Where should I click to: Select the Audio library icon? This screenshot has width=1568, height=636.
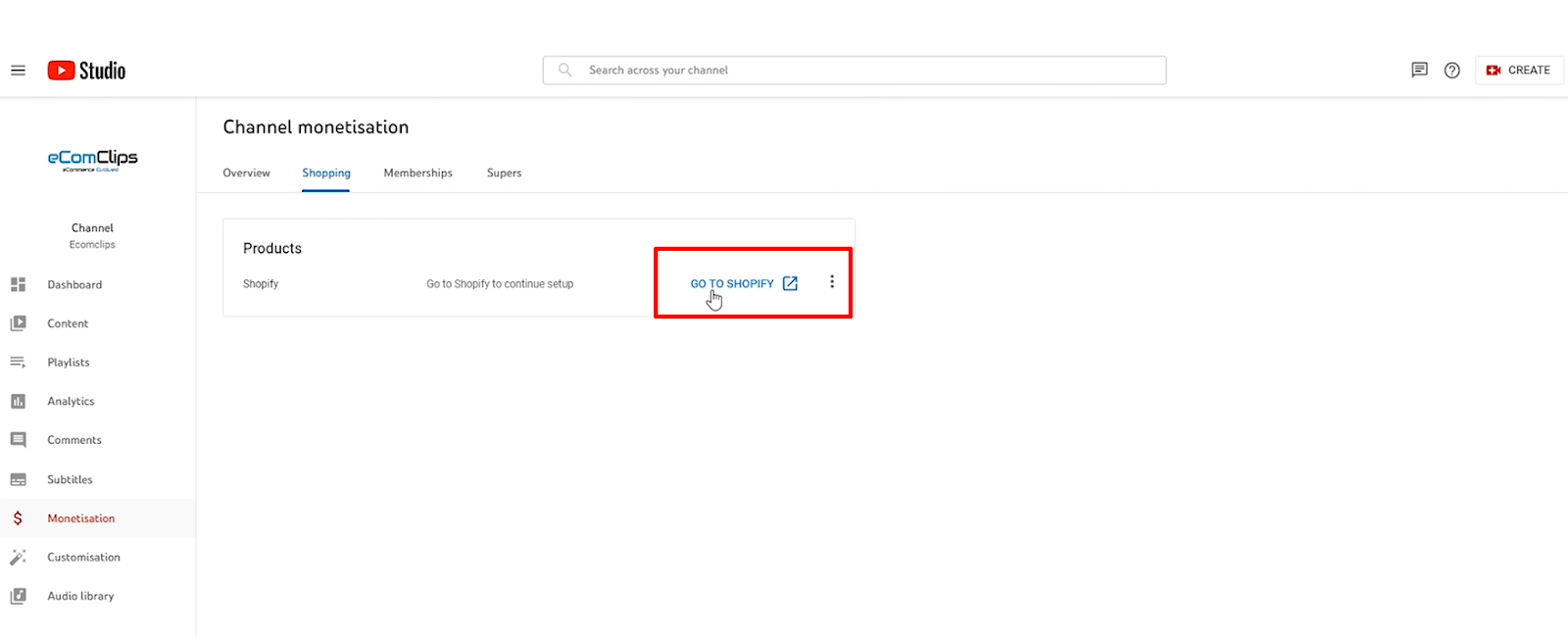[18, 596]
